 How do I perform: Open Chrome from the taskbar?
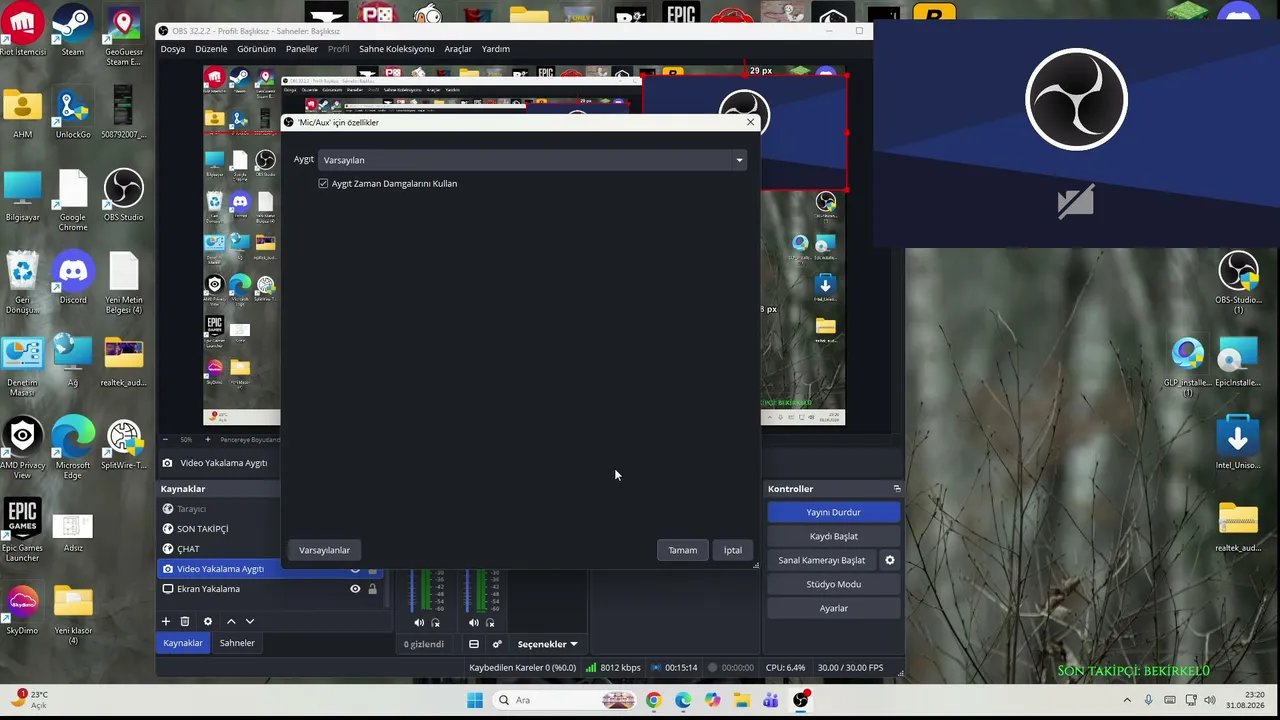click(654, 700)
